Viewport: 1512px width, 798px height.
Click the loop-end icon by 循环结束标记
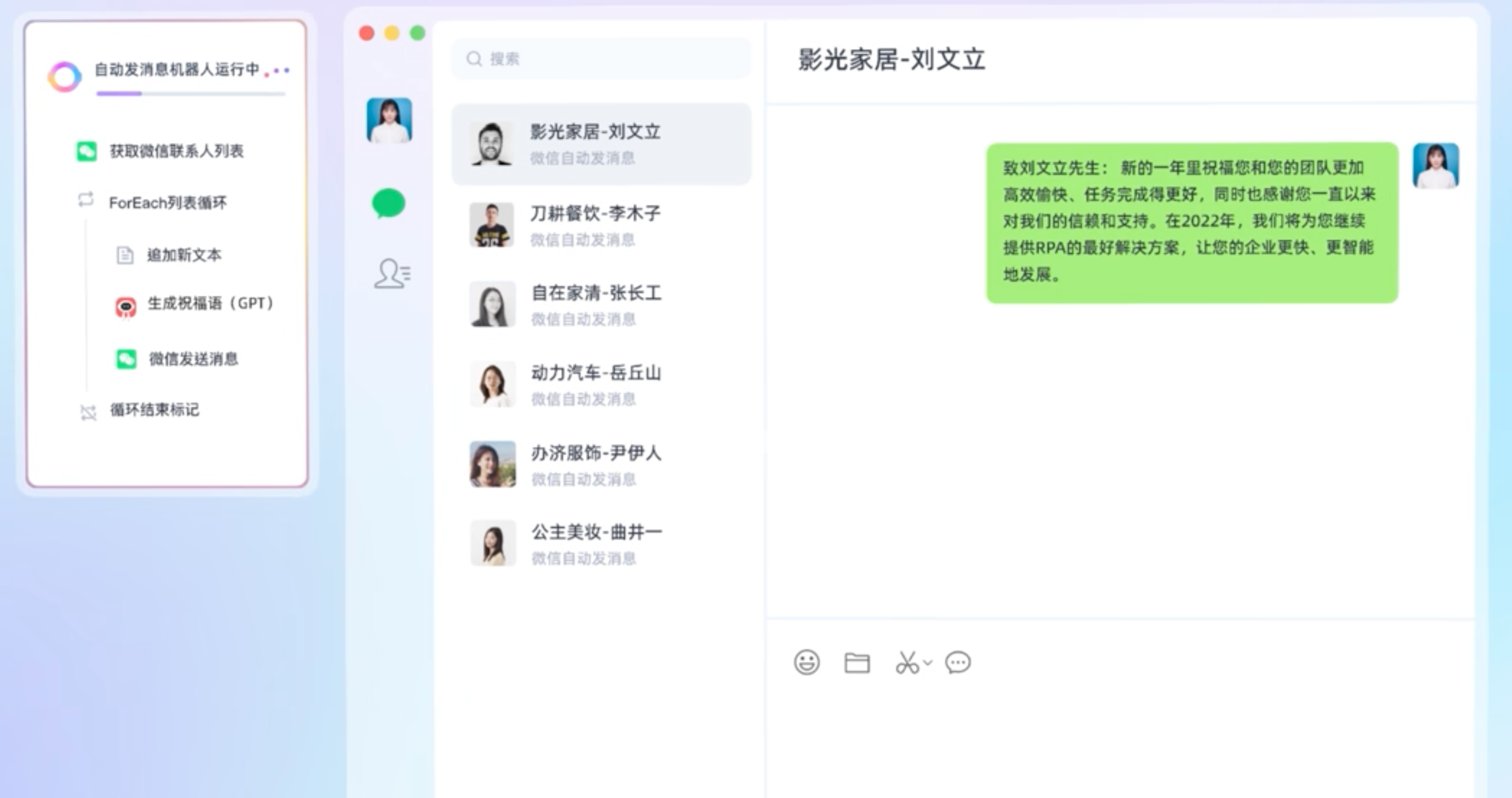coord(88,412)
